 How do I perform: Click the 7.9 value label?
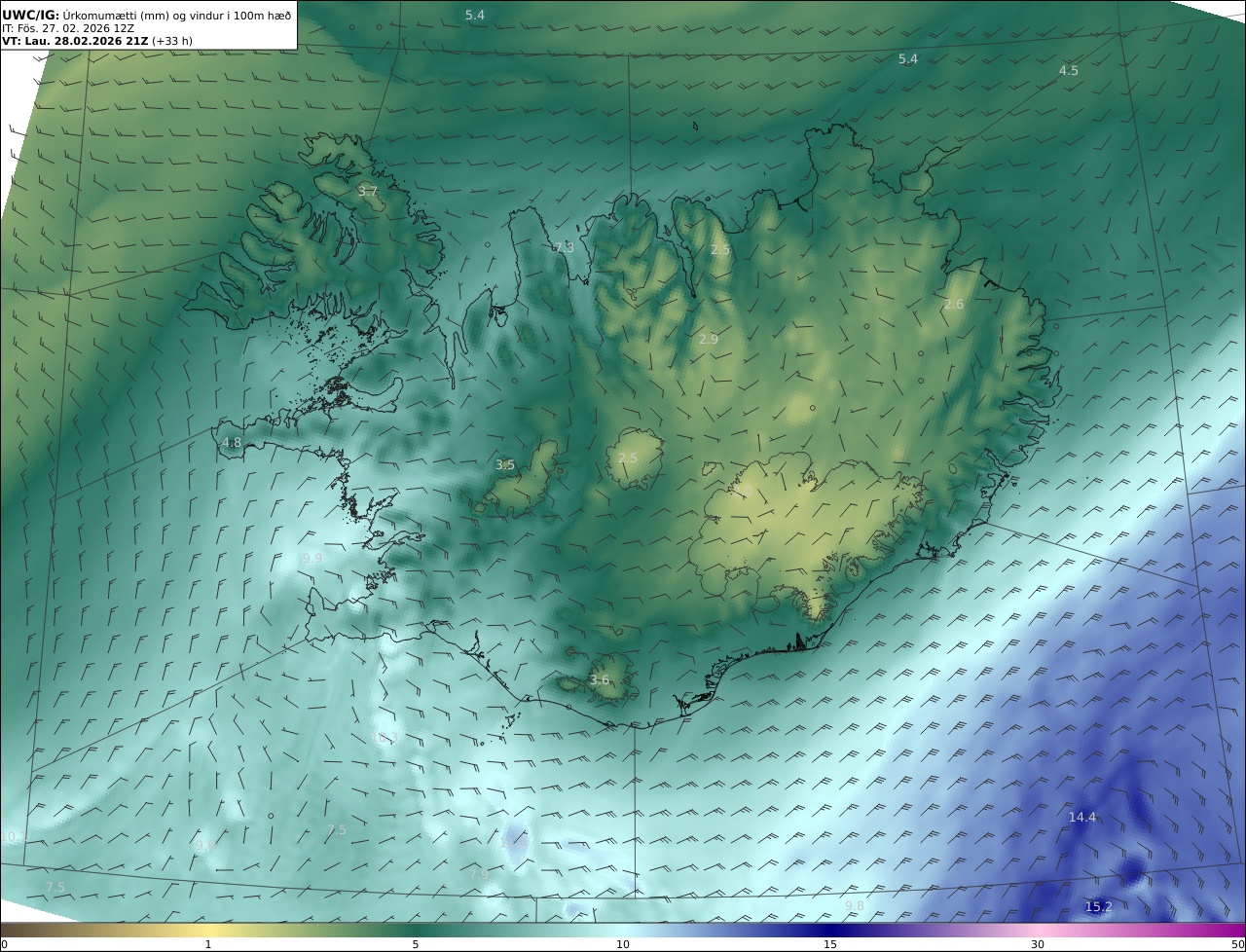(479, 875)
